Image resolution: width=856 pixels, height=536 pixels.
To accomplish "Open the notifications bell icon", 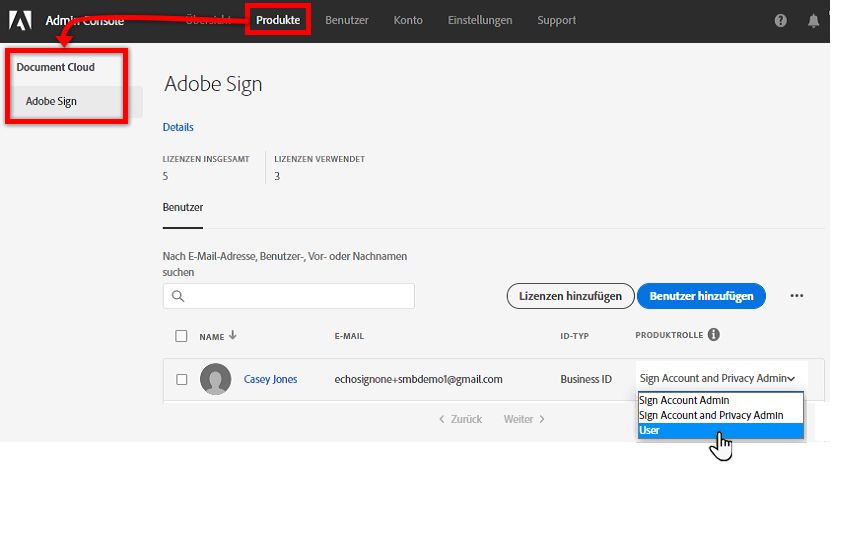I will 813,20.
